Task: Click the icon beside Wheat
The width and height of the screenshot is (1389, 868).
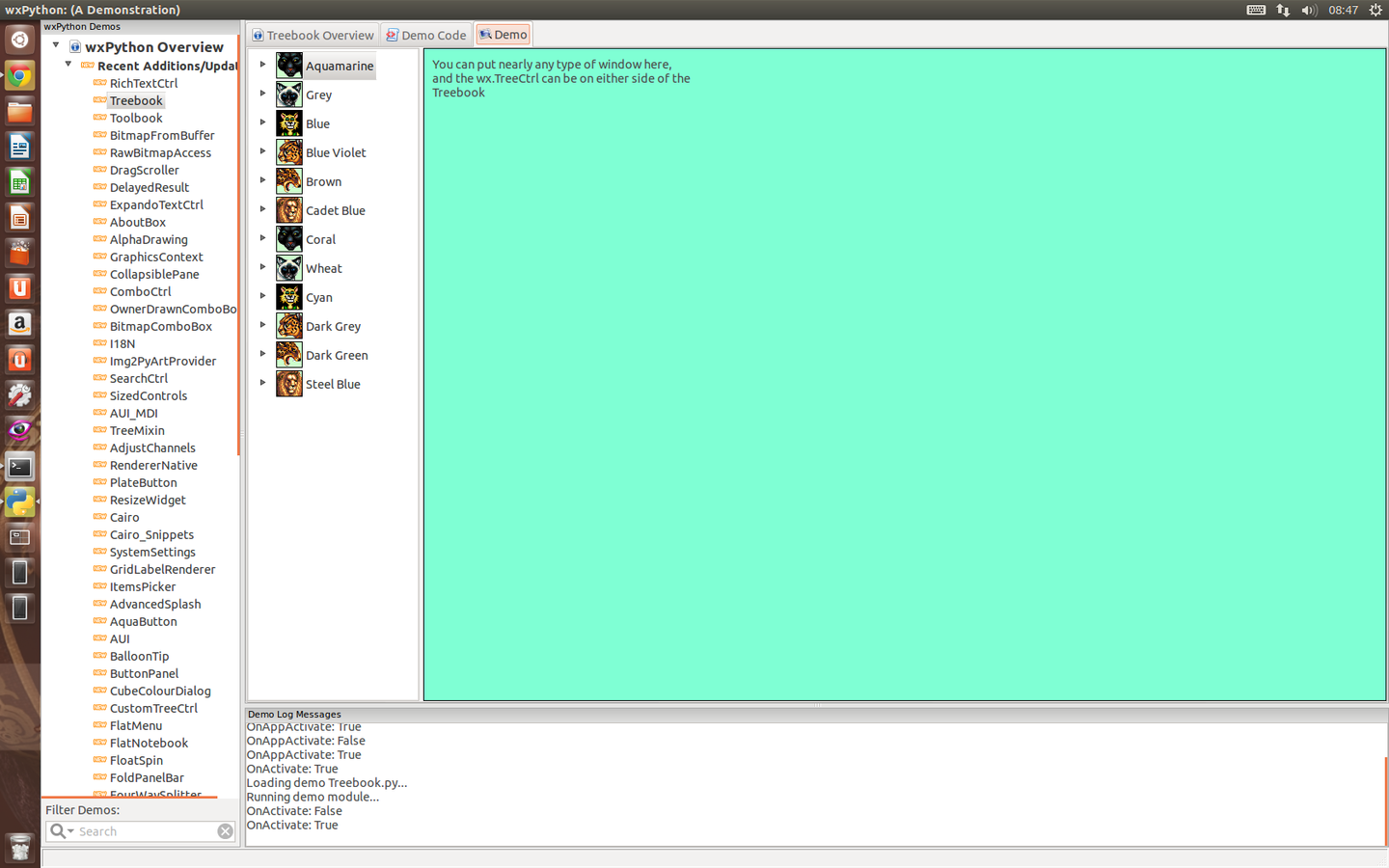Action: click(x=289, y=268)
